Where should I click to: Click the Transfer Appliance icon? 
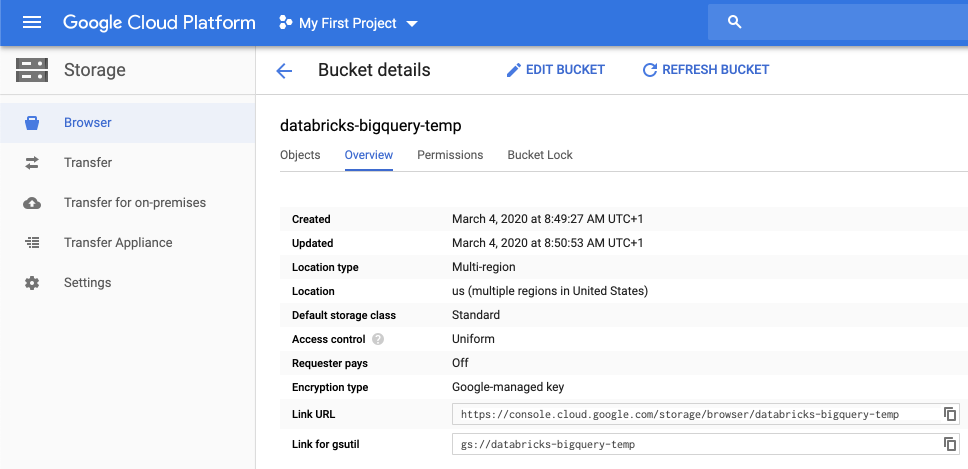click(32, 243)
